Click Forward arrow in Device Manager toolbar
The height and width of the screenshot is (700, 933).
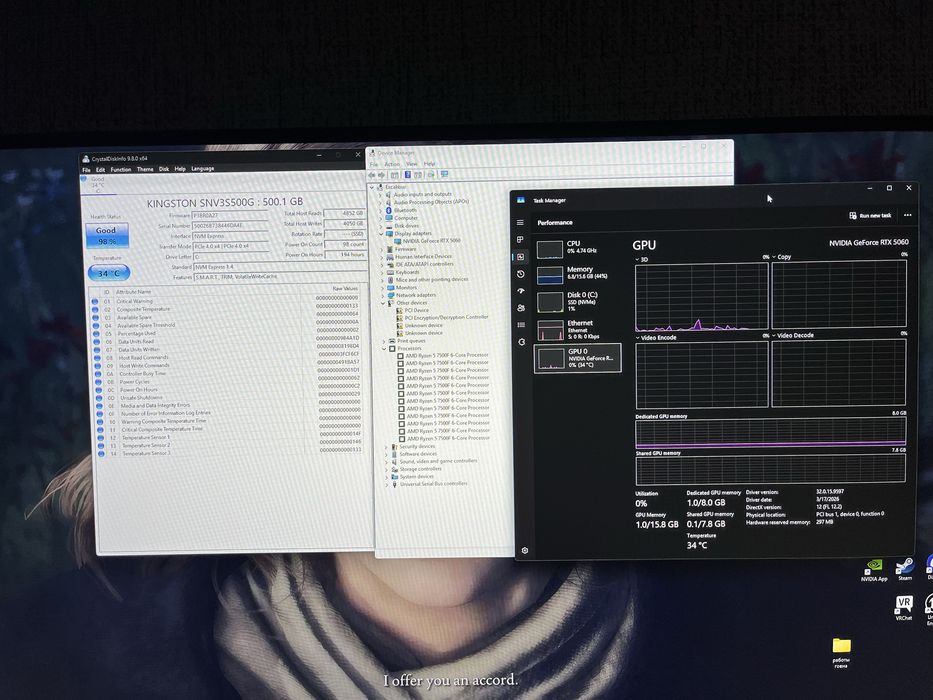381,175
